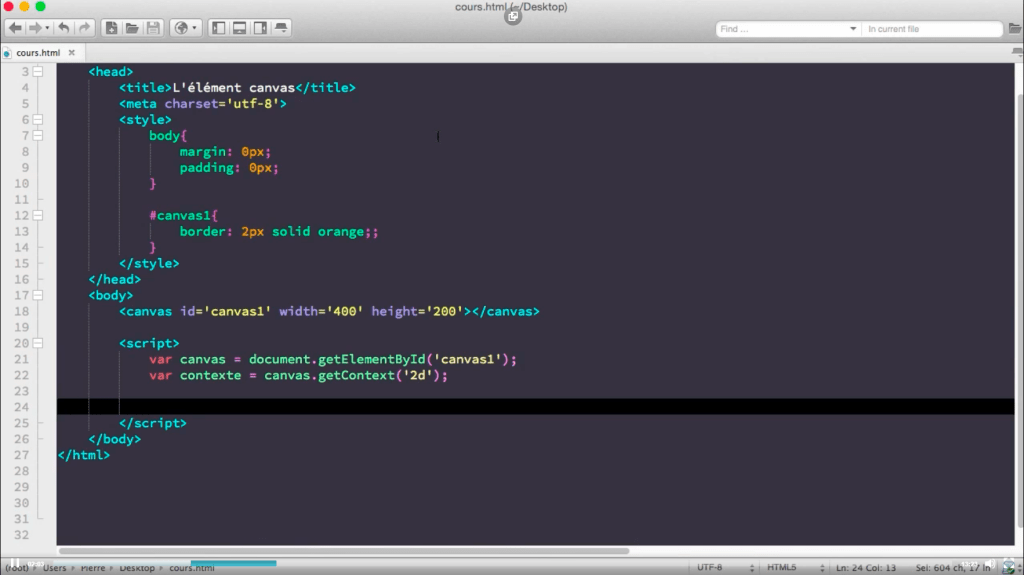Select line number 13 in the gutter
The image size is (1024, 575).
pyautogui.click(x=22, y=232)
